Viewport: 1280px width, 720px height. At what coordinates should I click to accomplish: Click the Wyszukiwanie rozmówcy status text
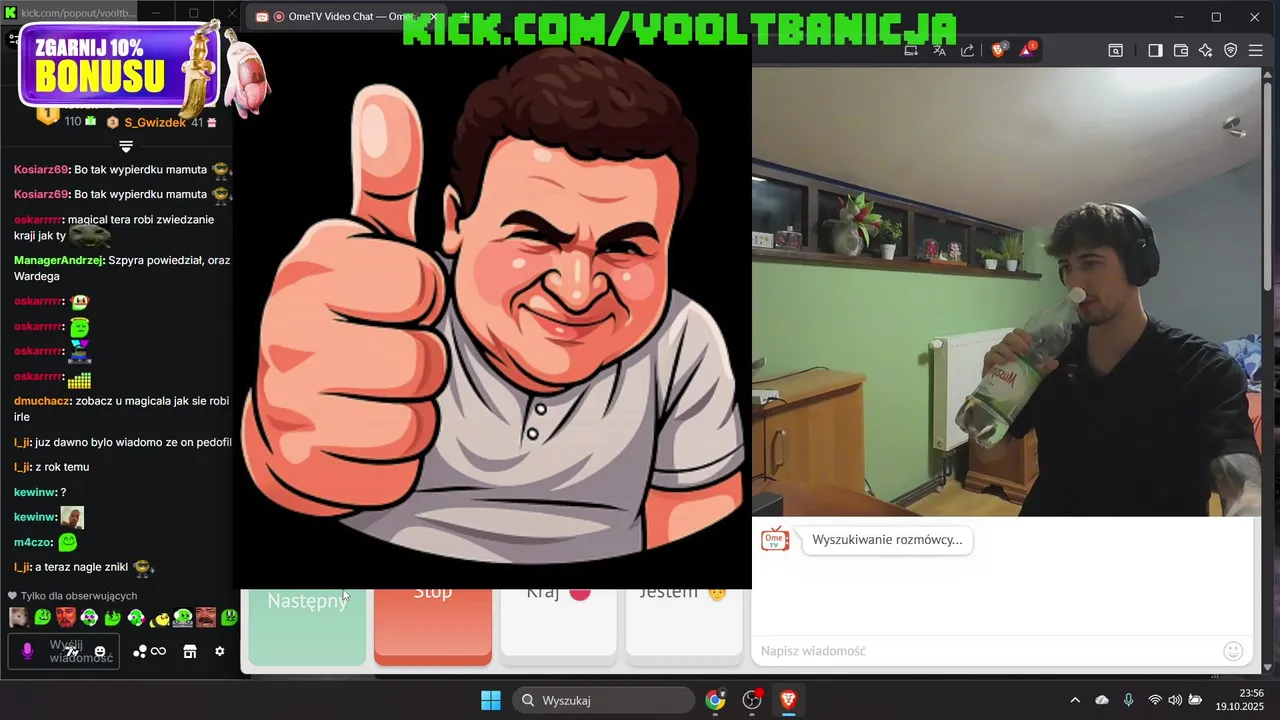click(887, 540)
